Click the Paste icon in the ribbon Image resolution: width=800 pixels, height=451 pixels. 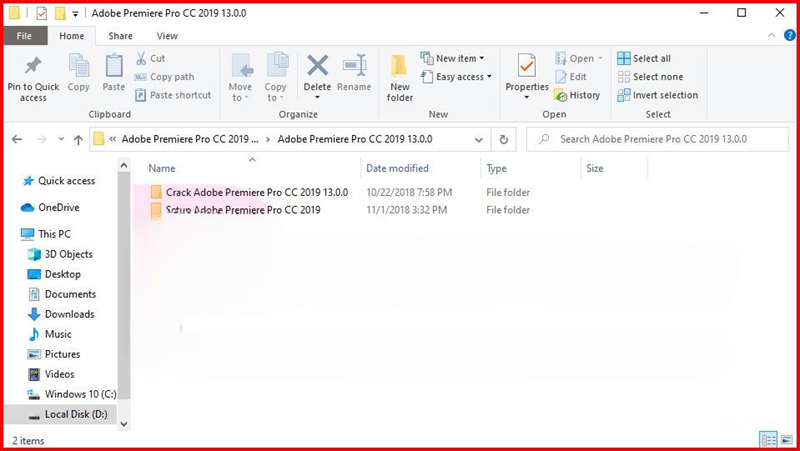pos(114,68)
